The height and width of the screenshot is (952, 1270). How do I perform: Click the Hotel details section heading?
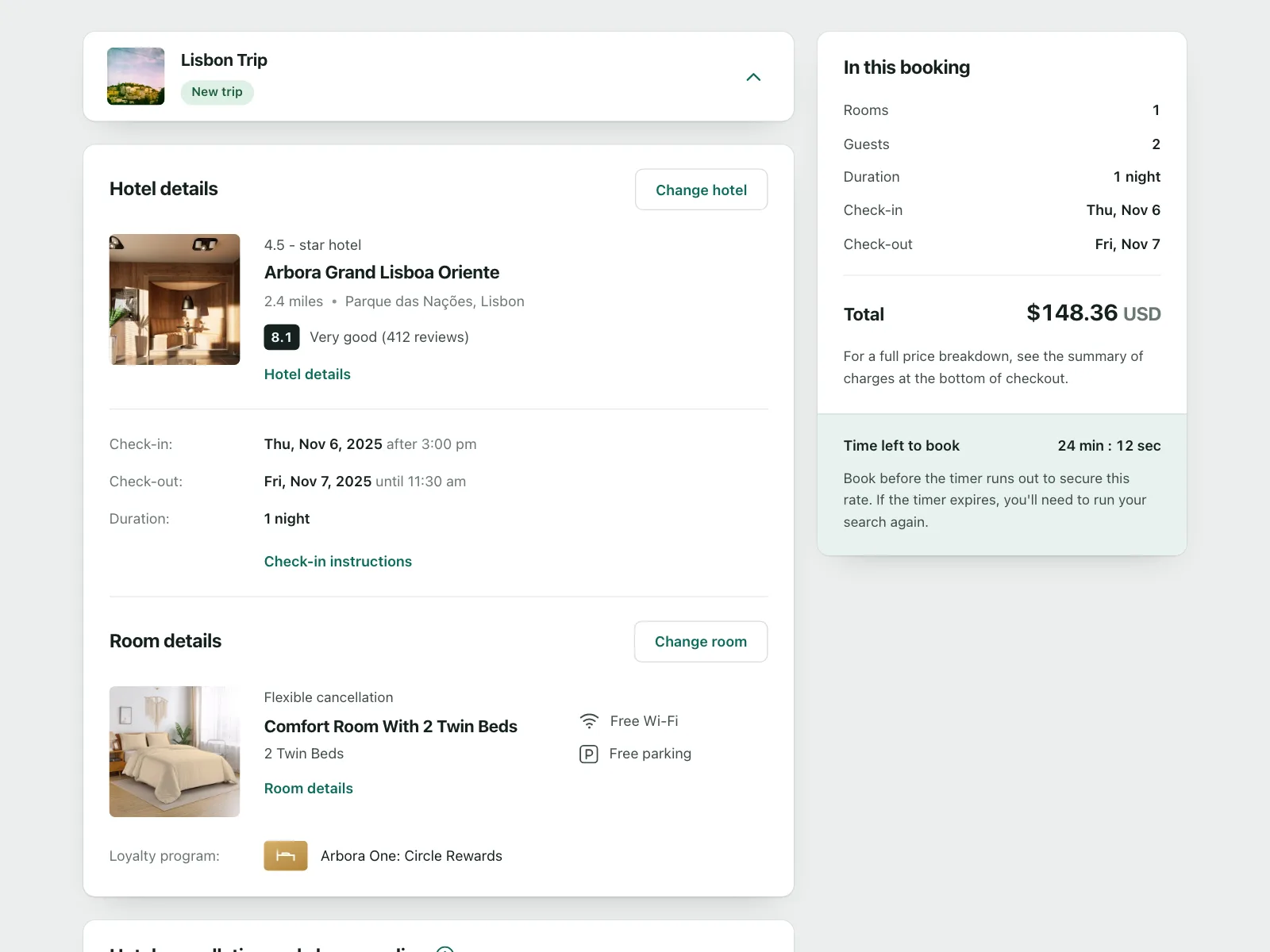tap(164, 189)
